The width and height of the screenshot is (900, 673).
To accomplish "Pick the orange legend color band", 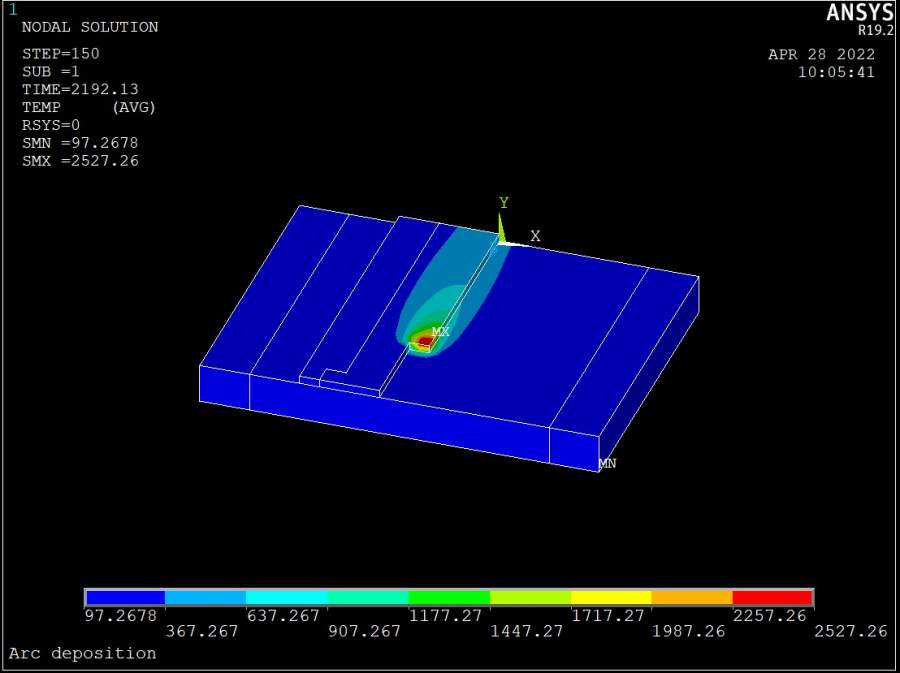I will tap(691, 597).
